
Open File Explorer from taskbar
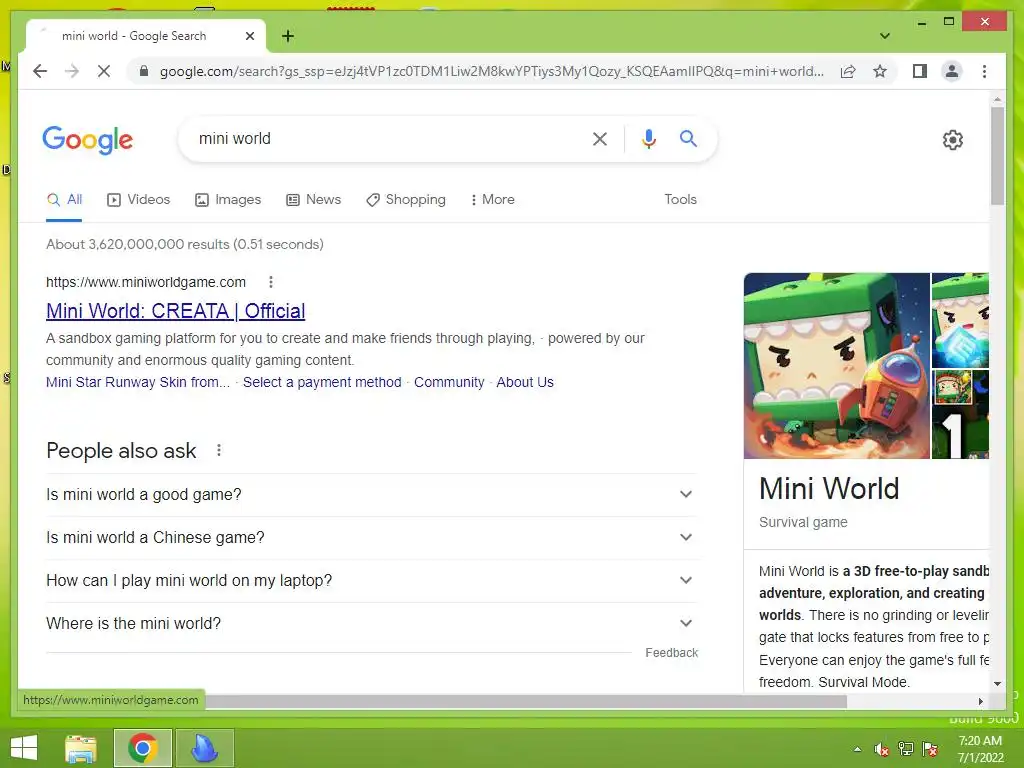pos(81,748)
